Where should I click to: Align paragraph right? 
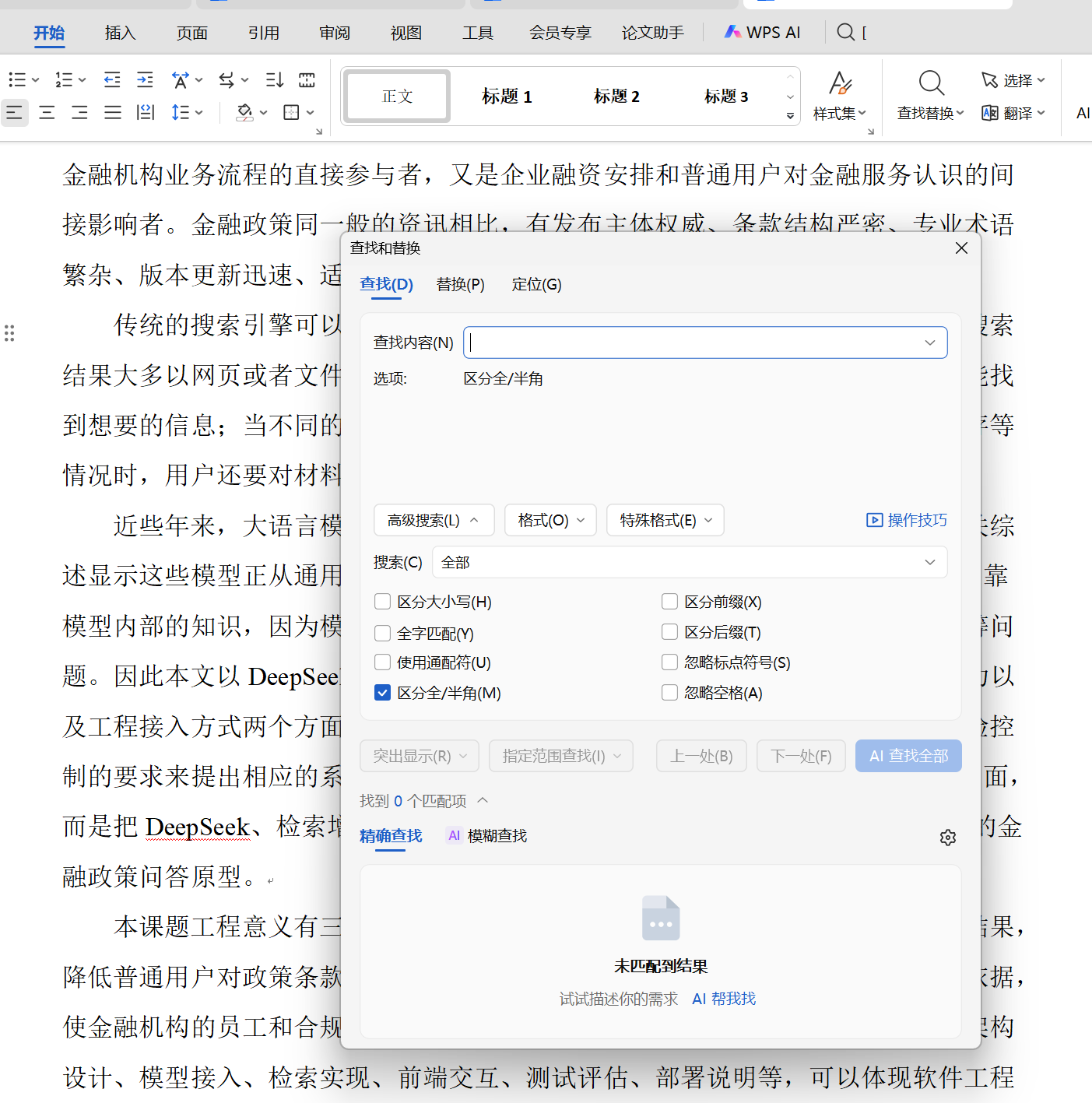click(x=79, y=113)
